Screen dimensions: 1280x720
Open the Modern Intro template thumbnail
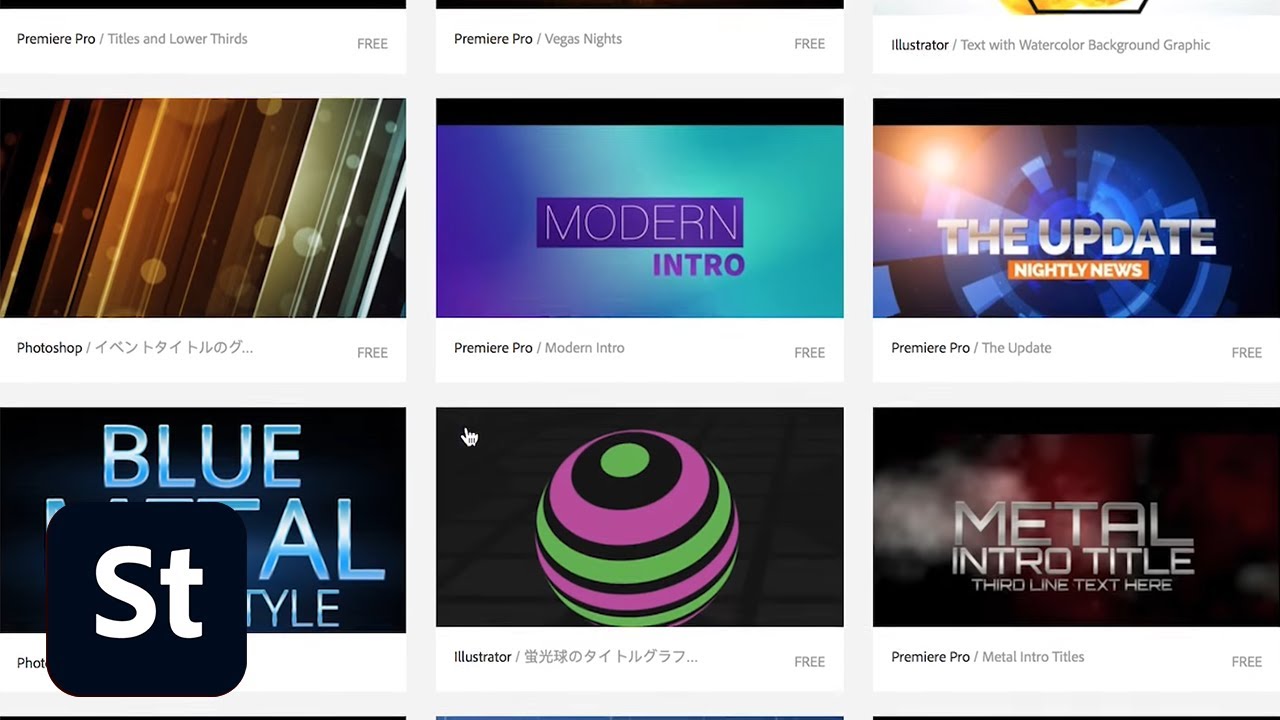(x=640, y=208)
